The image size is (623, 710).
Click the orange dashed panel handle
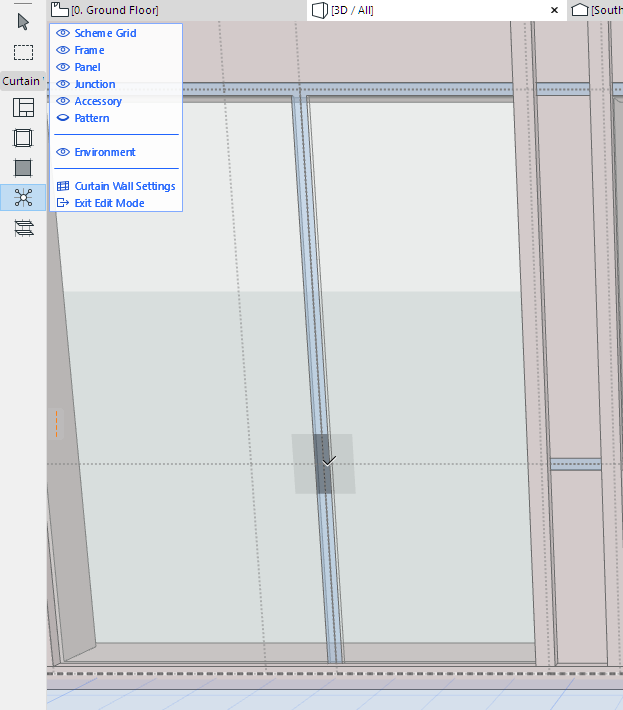pyautogui.click(x=57, y=424)
